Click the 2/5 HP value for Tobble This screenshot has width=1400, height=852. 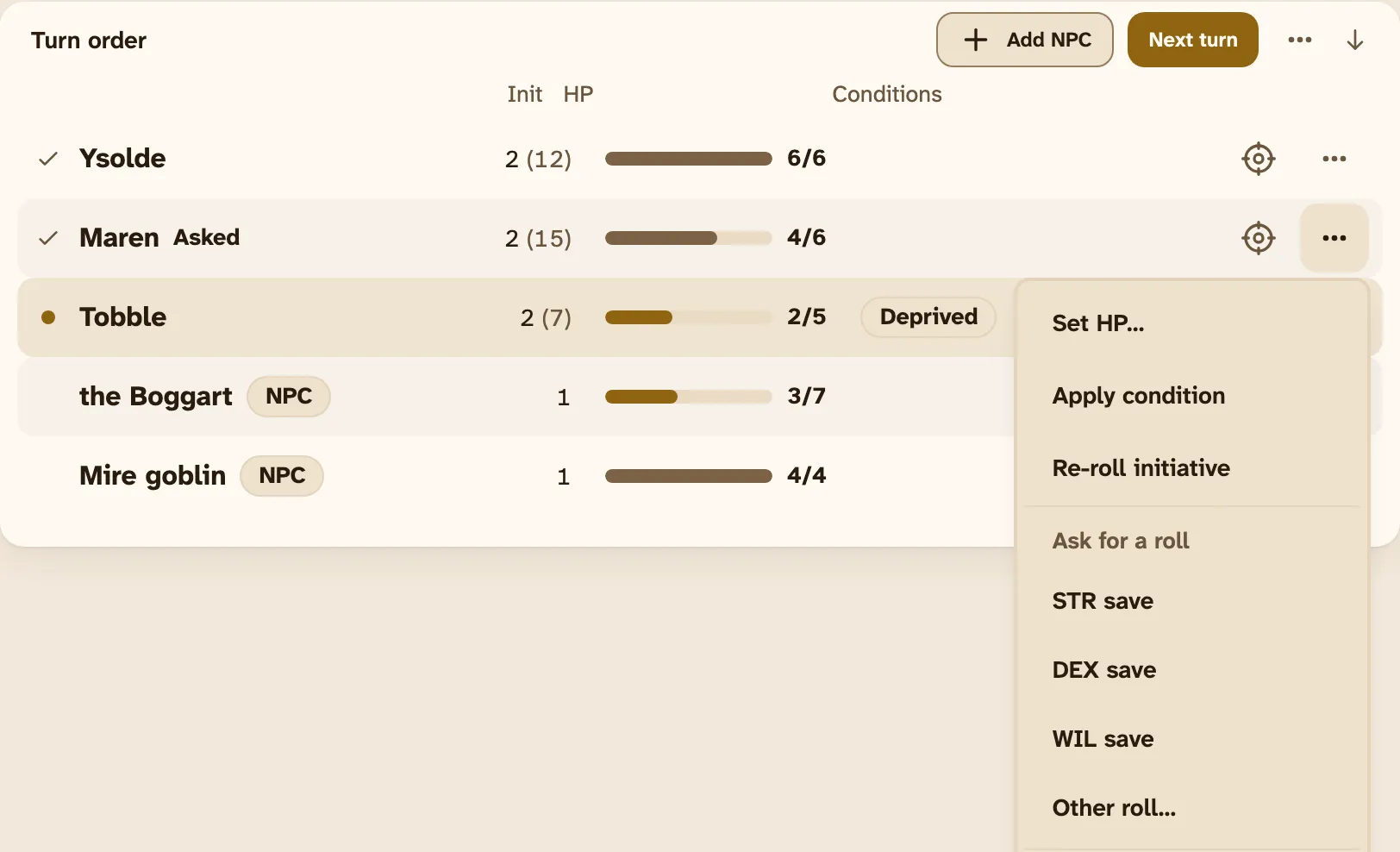click(807, 316)
